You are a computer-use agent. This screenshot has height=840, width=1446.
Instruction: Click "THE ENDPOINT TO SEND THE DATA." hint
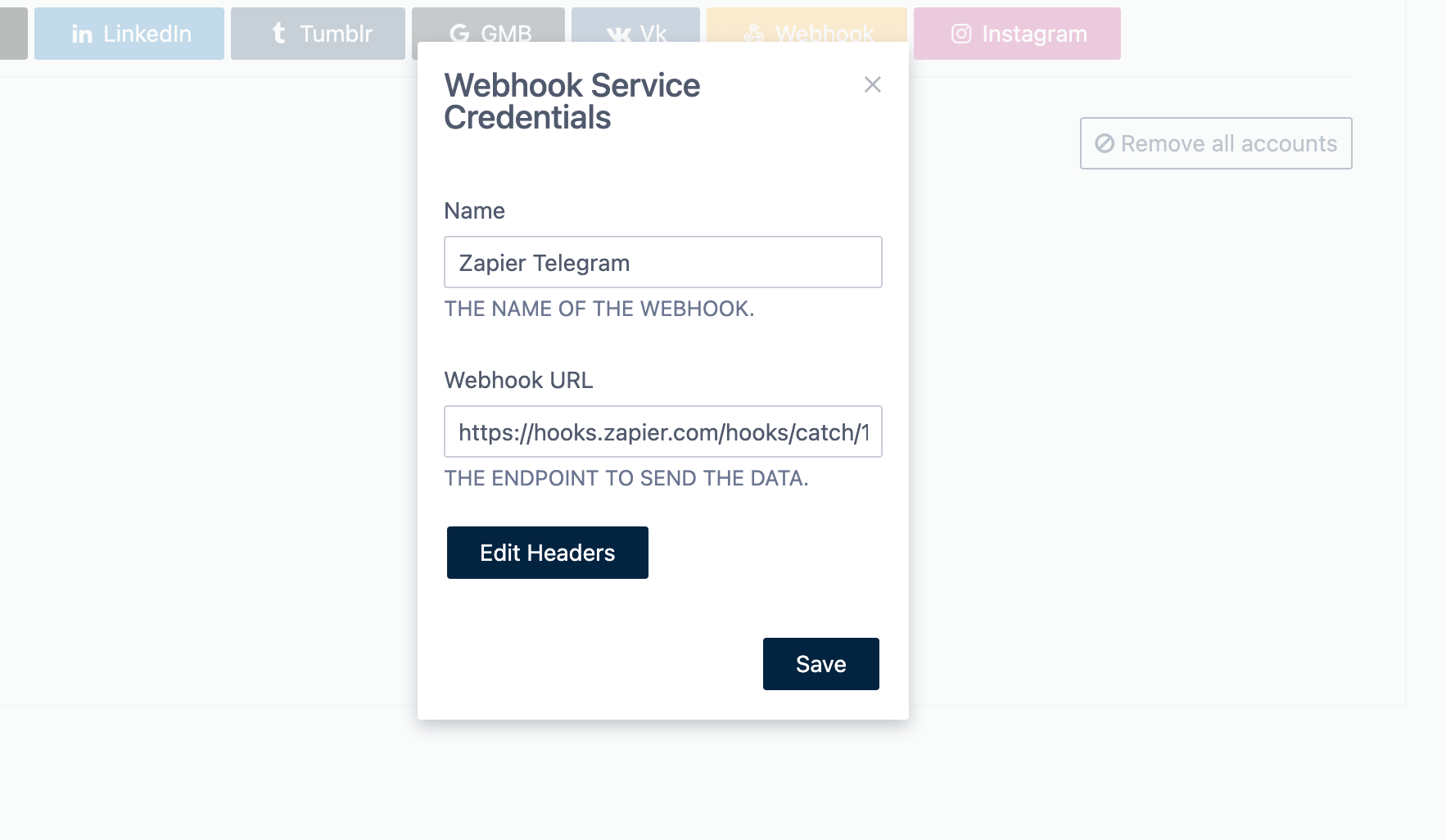point(626,478)
